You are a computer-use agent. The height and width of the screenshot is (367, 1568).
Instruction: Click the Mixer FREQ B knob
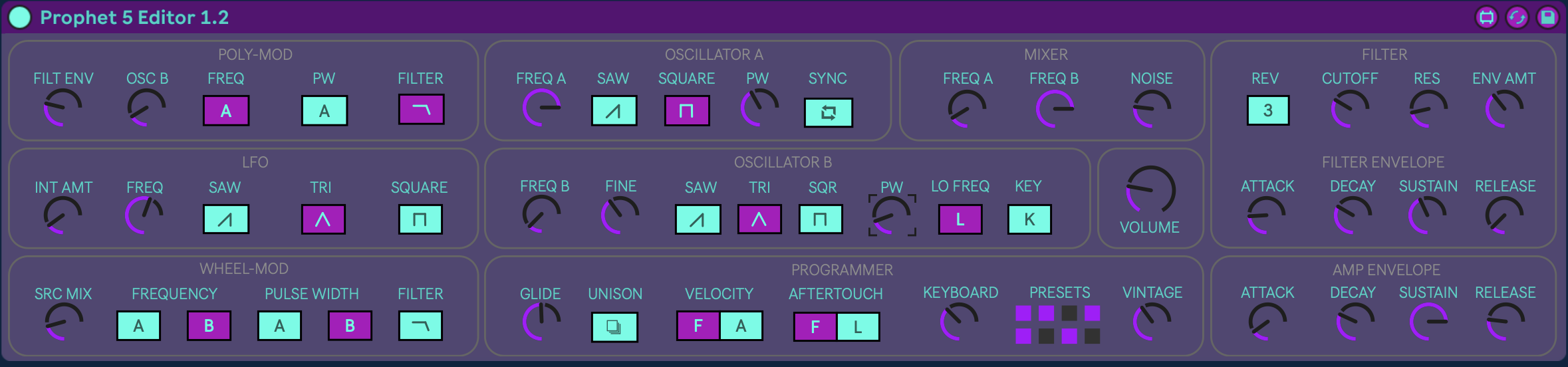(x=1055, y=109)
